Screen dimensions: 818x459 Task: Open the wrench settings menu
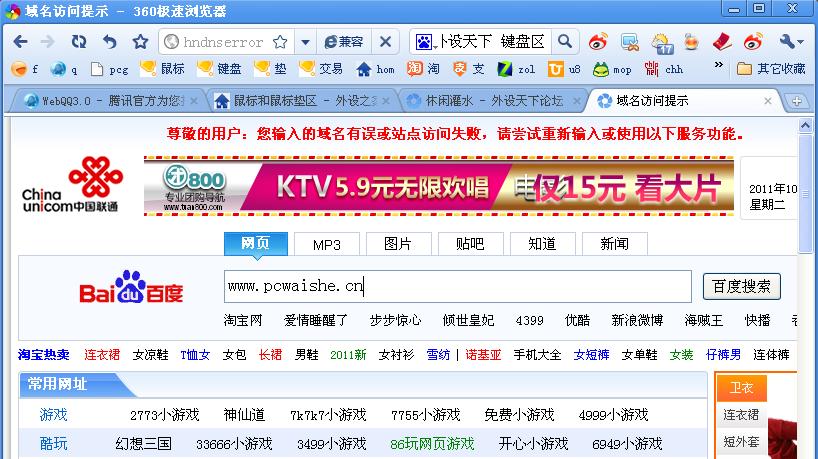791,42
